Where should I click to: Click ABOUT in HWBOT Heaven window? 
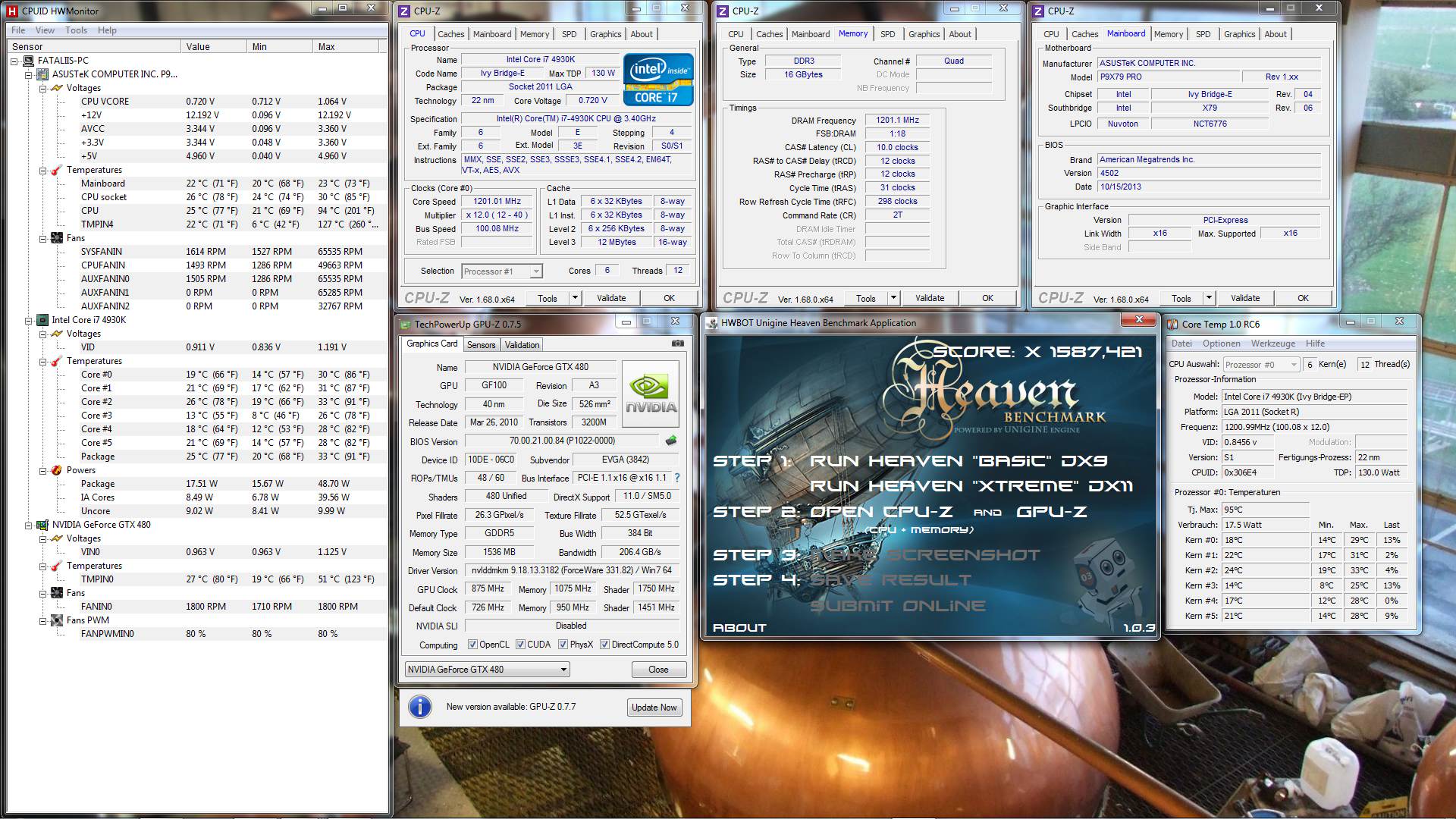[x=739, y=628]
